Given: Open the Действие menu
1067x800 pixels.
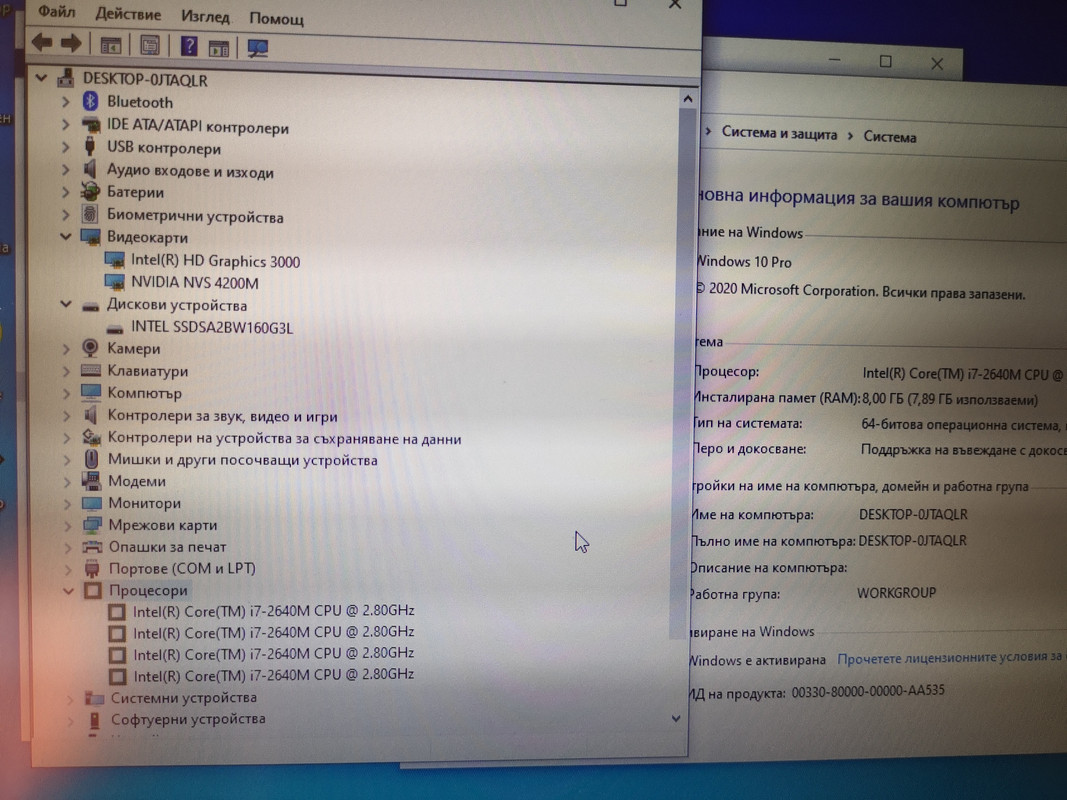Looking at the screenshot, I should point(128,14).
